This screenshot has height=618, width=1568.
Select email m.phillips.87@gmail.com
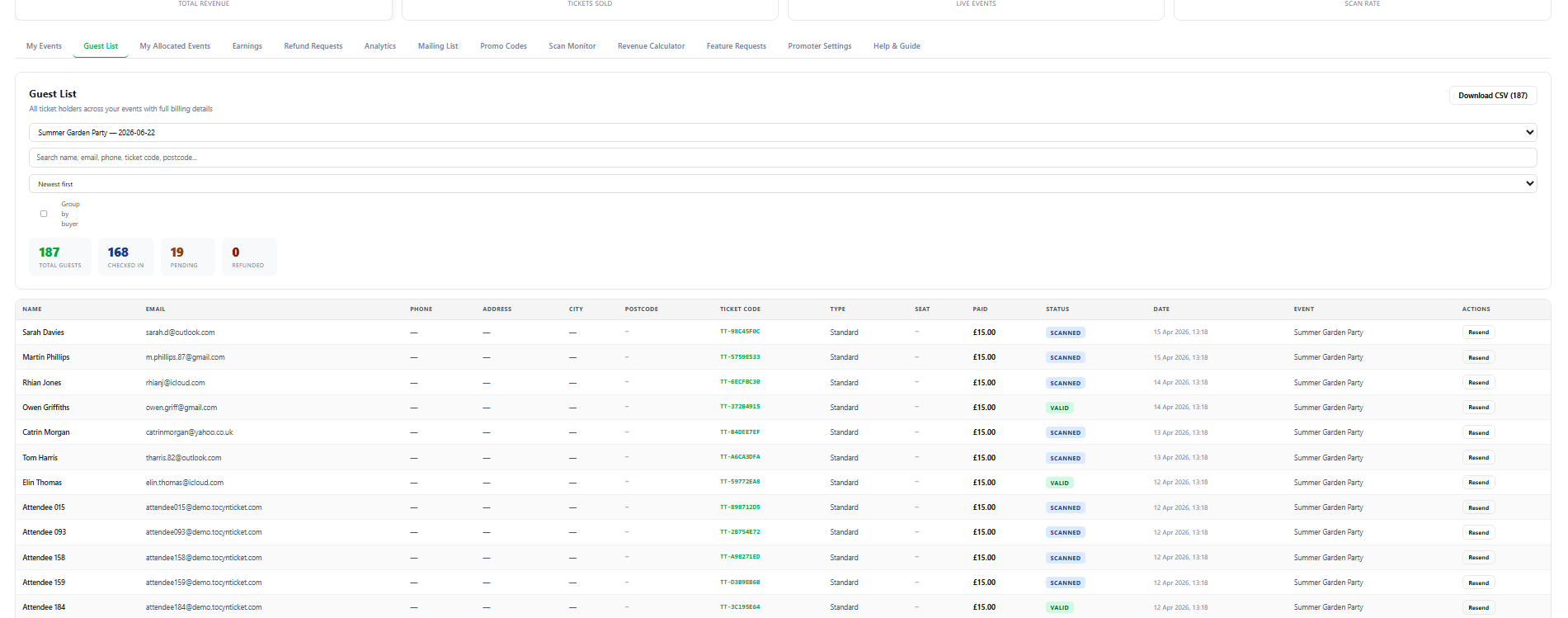[185, 357]
